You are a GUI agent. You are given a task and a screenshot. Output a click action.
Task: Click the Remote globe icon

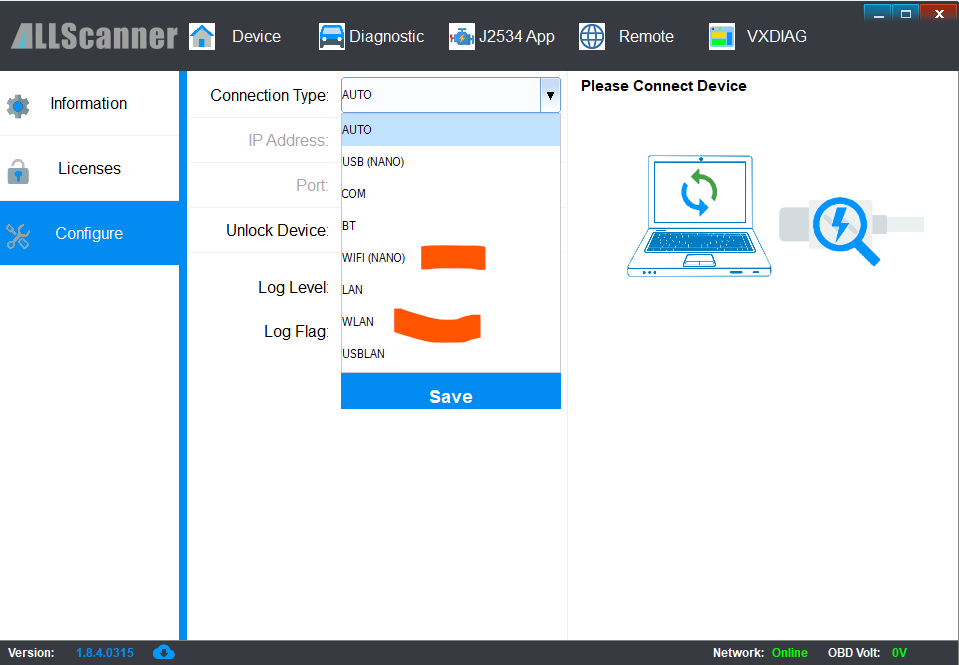click(x=592, y=36)
